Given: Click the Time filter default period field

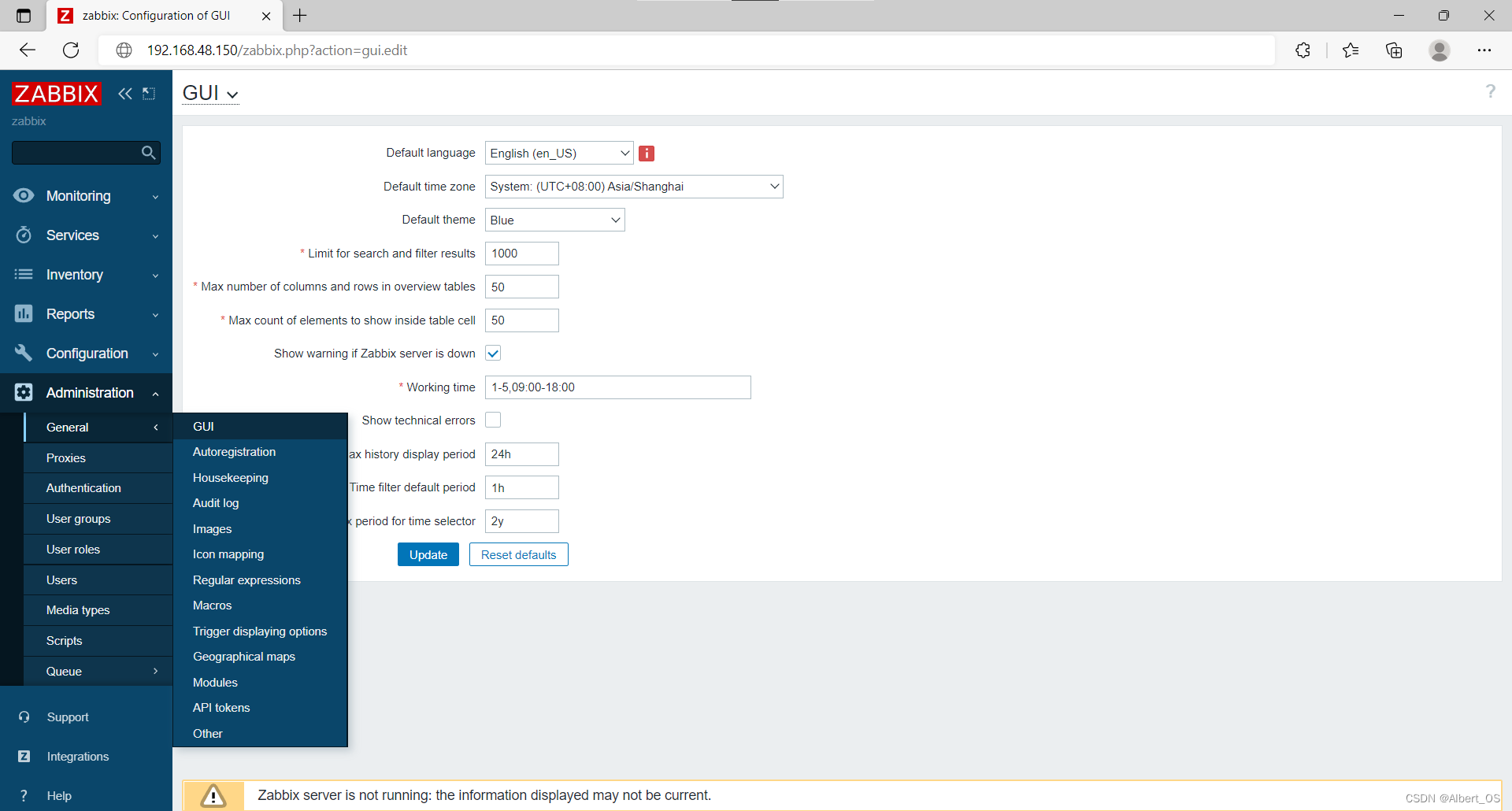Looking at the screenshot, I should click(x=522, y=487).
